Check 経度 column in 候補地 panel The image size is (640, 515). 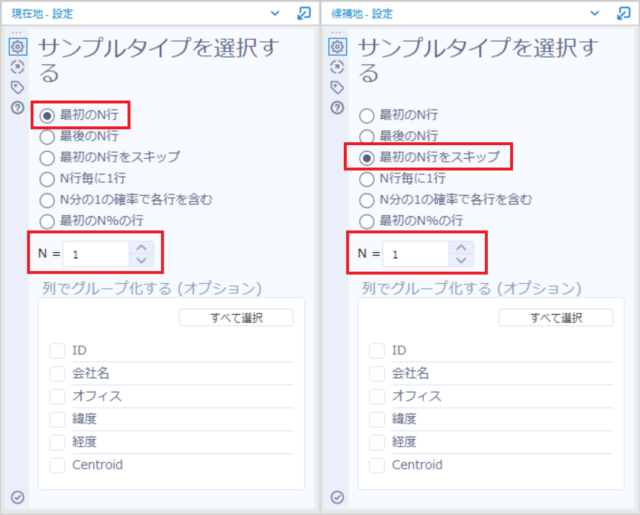(x=377, y=442)
